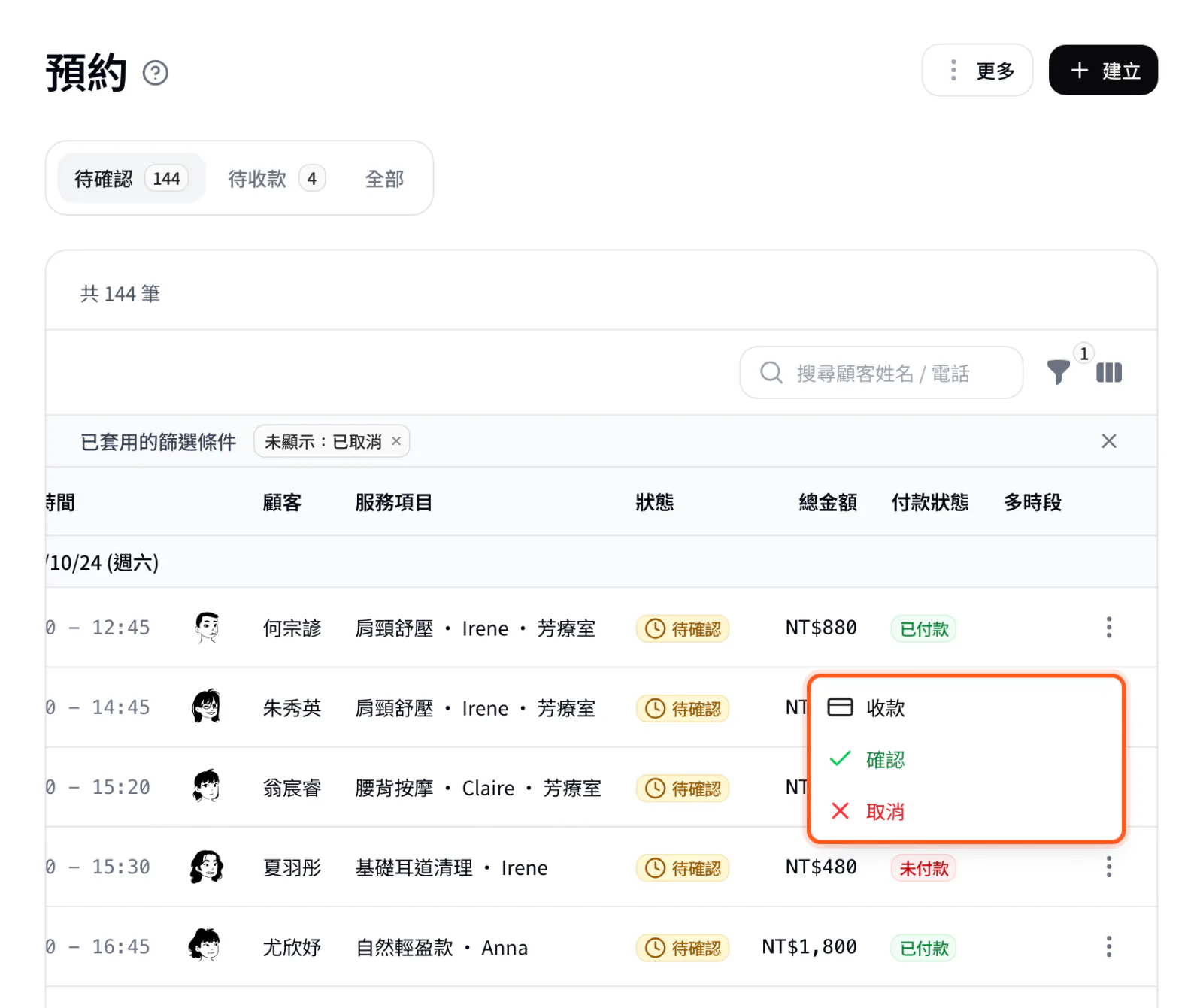
Task: Click the 已付款 badge in 尤欣妤's row
Action: coord(923,948)
